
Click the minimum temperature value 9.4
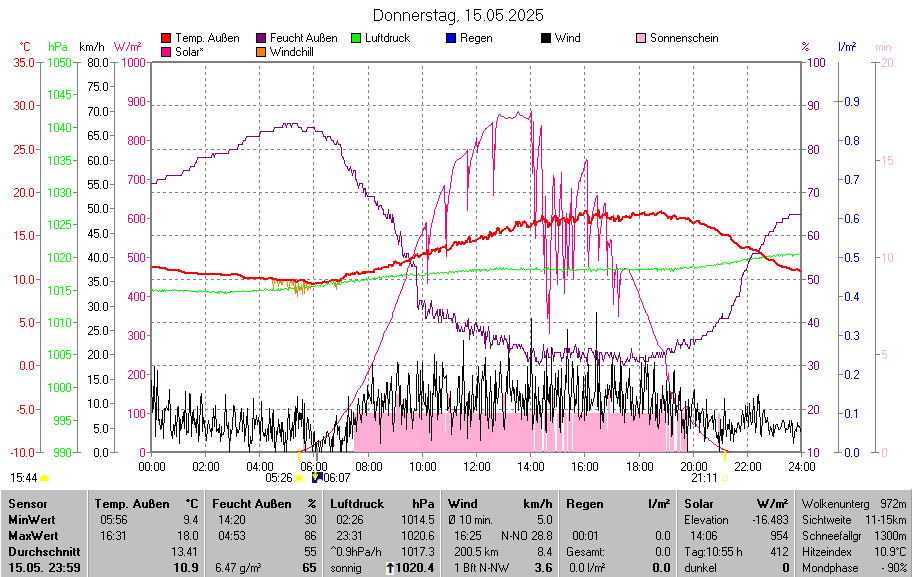[x=190, y=520]
